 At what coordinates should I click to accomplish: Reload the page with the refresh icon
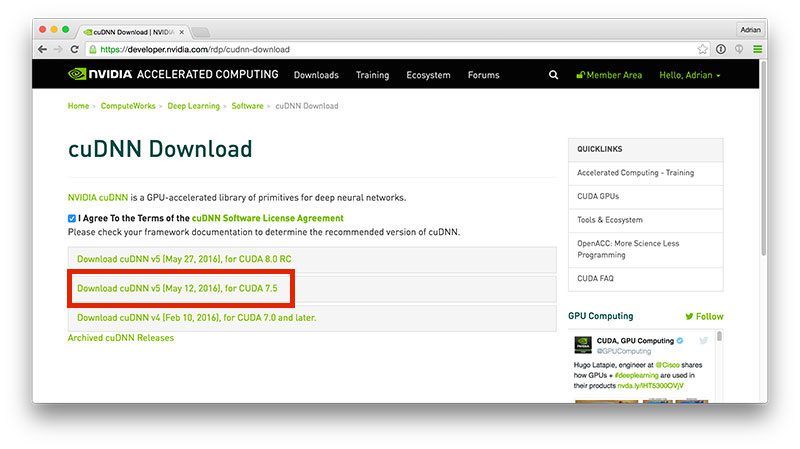pos(74,49)
